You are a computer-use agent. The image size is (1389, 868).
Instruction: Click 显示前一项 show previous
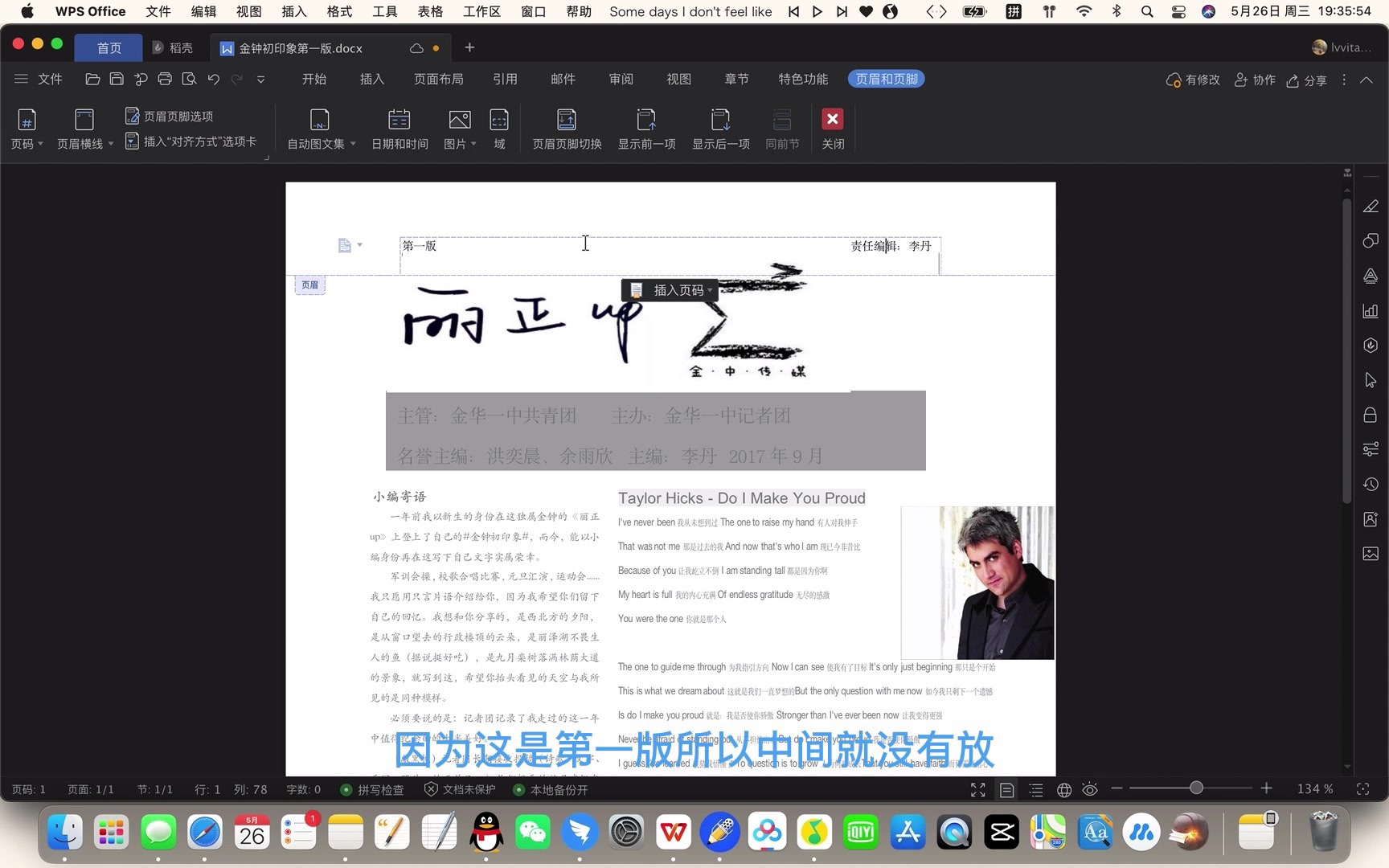click(x=646, y=129)
